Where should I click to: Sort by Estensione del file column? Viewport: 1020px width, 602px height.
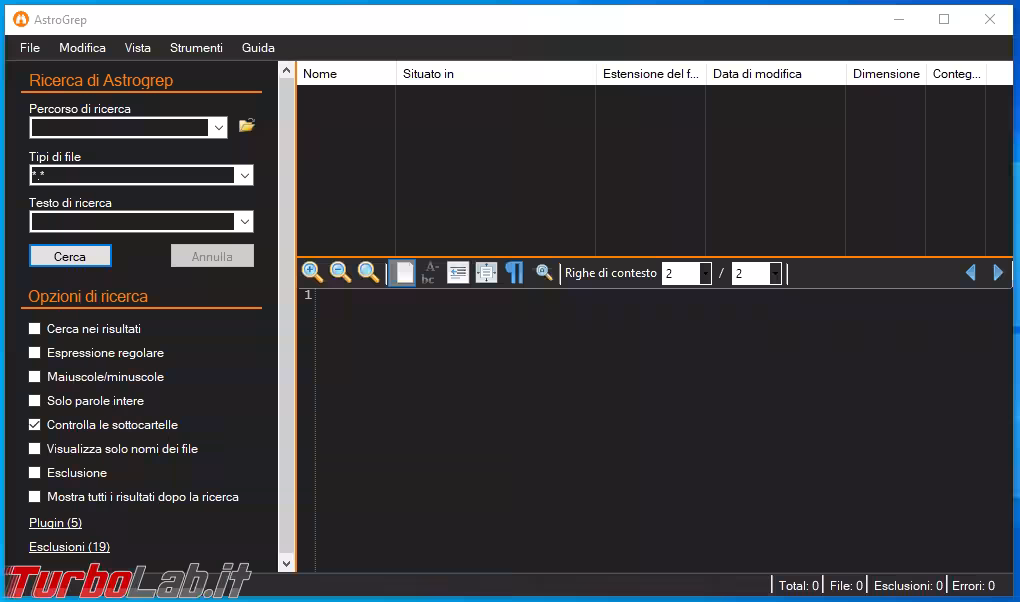coord(651,74)
